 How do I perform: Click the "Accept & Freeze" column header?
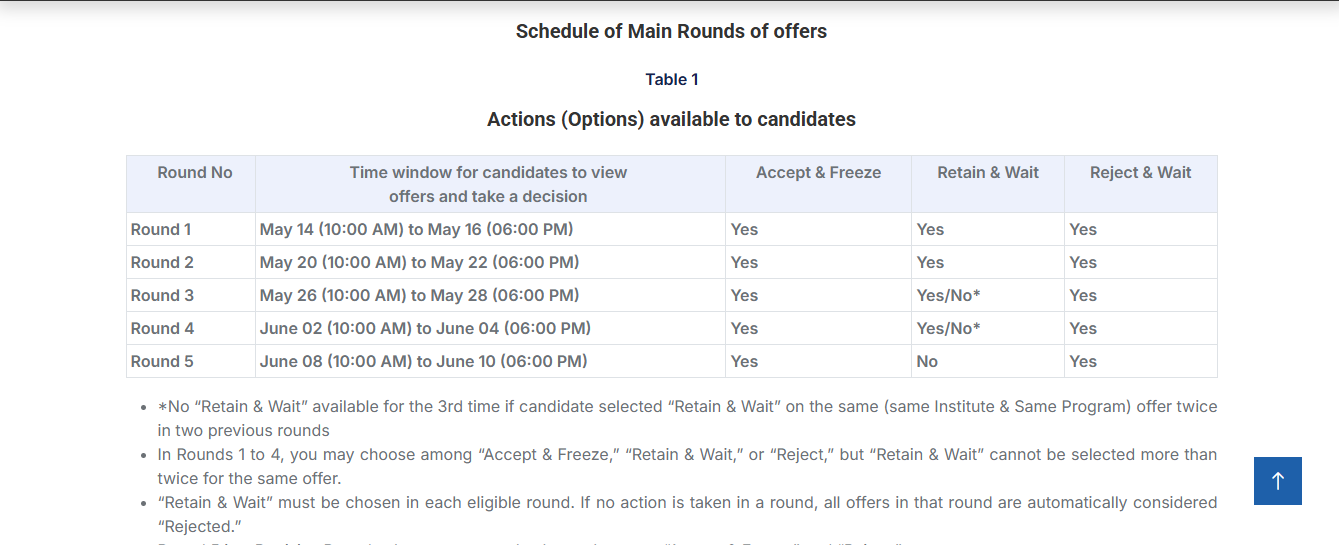click(x=818, y=173)
